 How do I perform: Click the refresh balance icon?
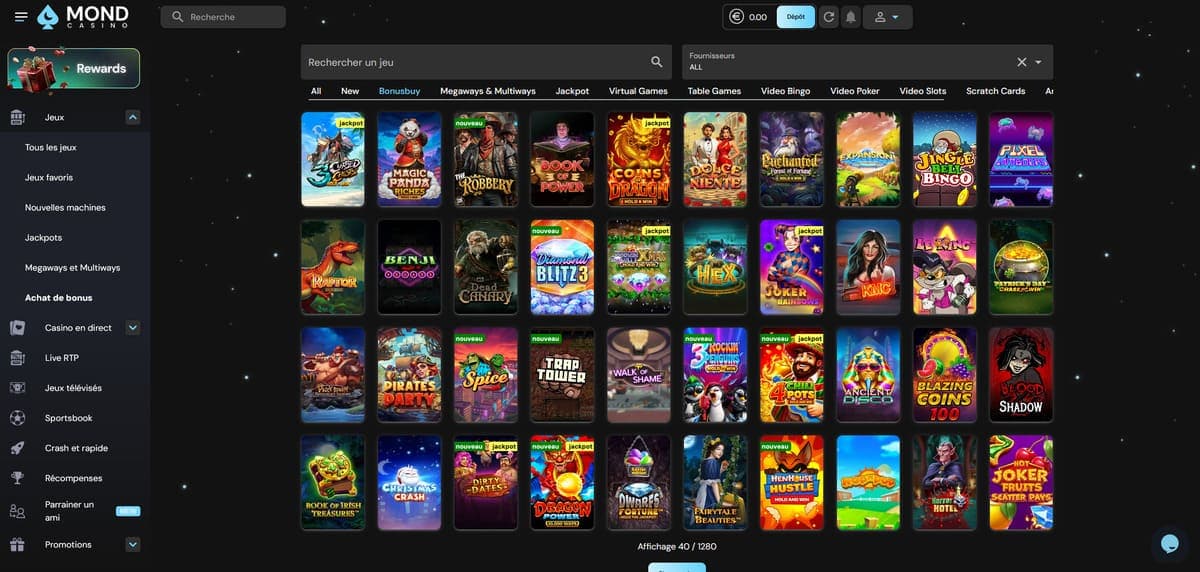(828, 17)
